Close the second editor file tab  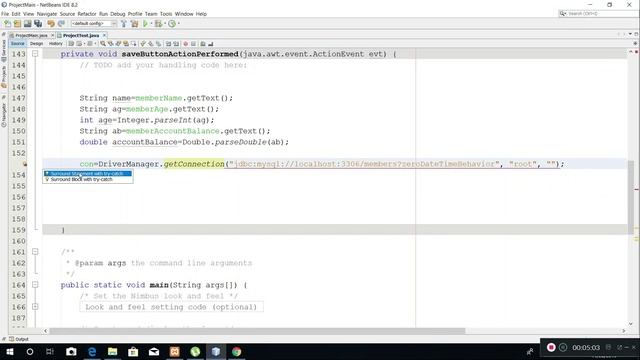tap(104, 36)
